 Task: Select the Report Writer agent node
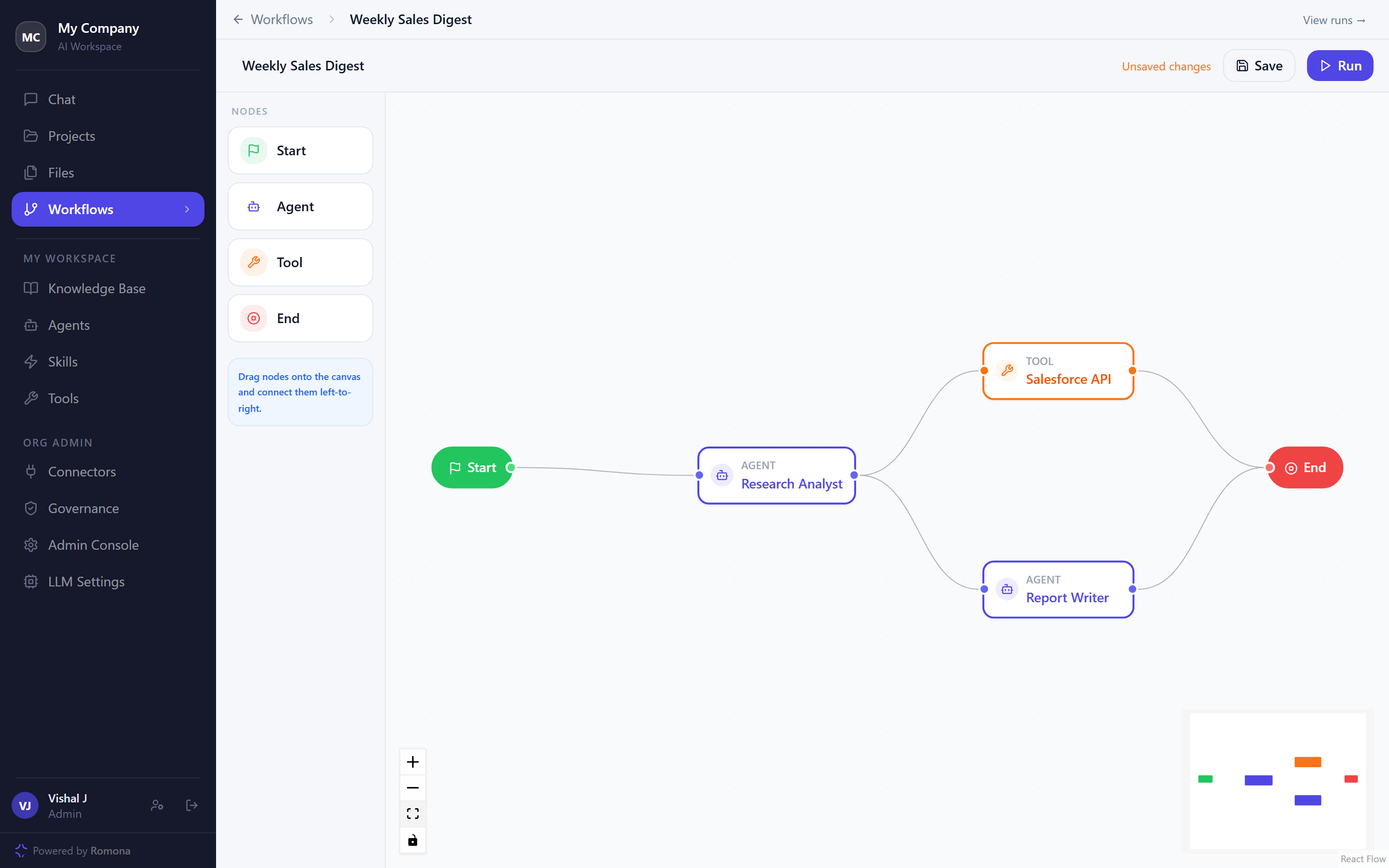(1059, 590)
